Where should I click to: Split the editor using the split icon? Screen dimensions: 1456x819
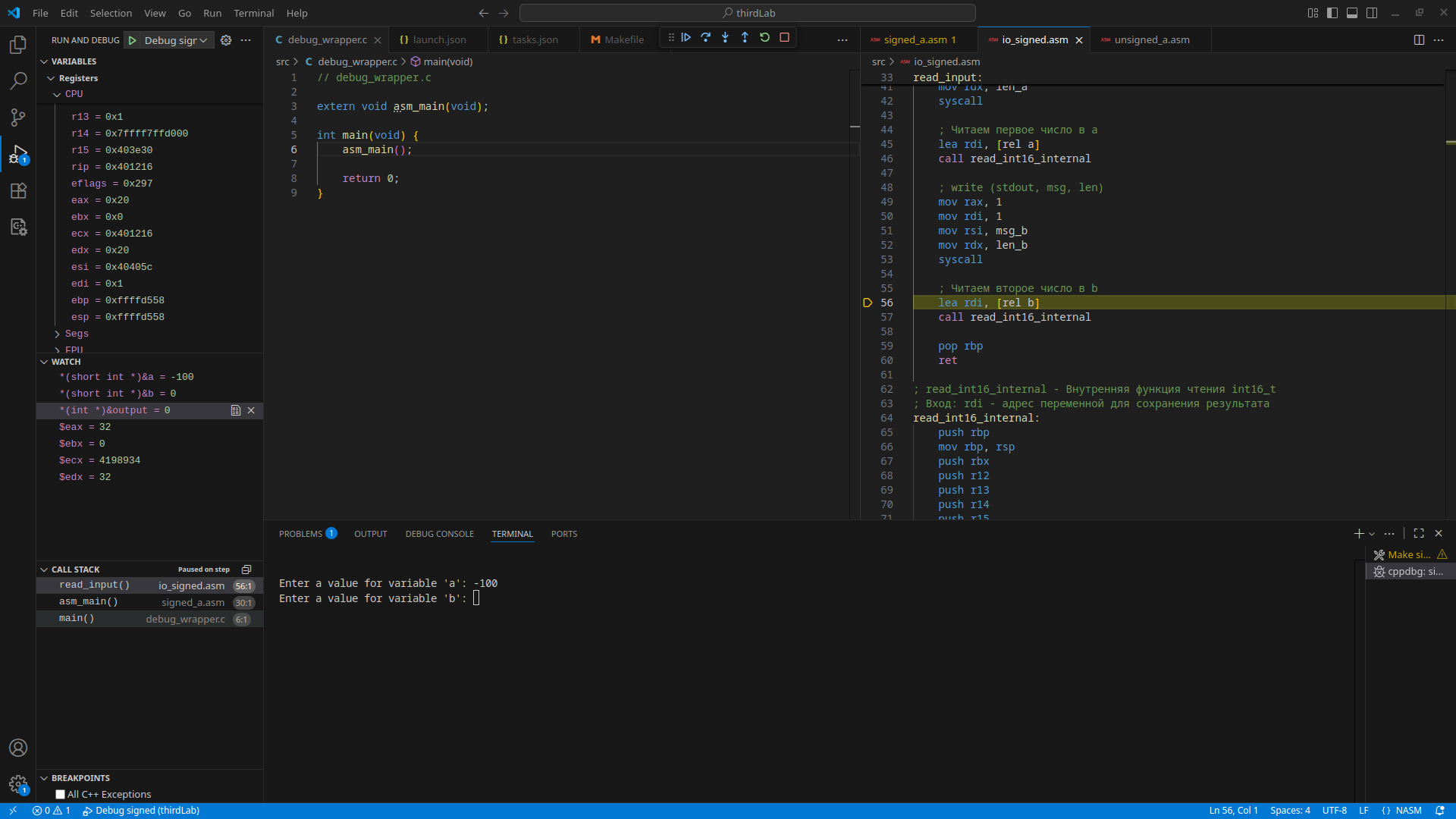click(x=1418, y=39)
